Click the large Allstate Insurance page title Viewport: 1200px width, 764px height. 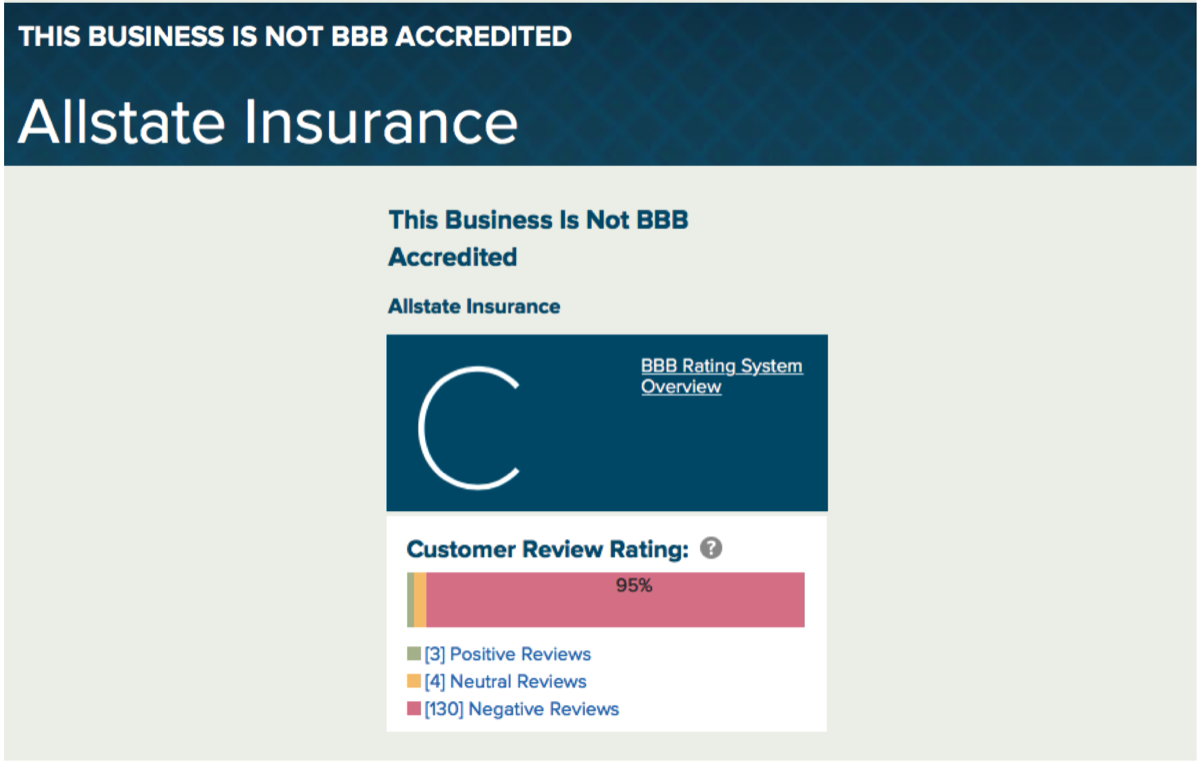coord(268,121)
